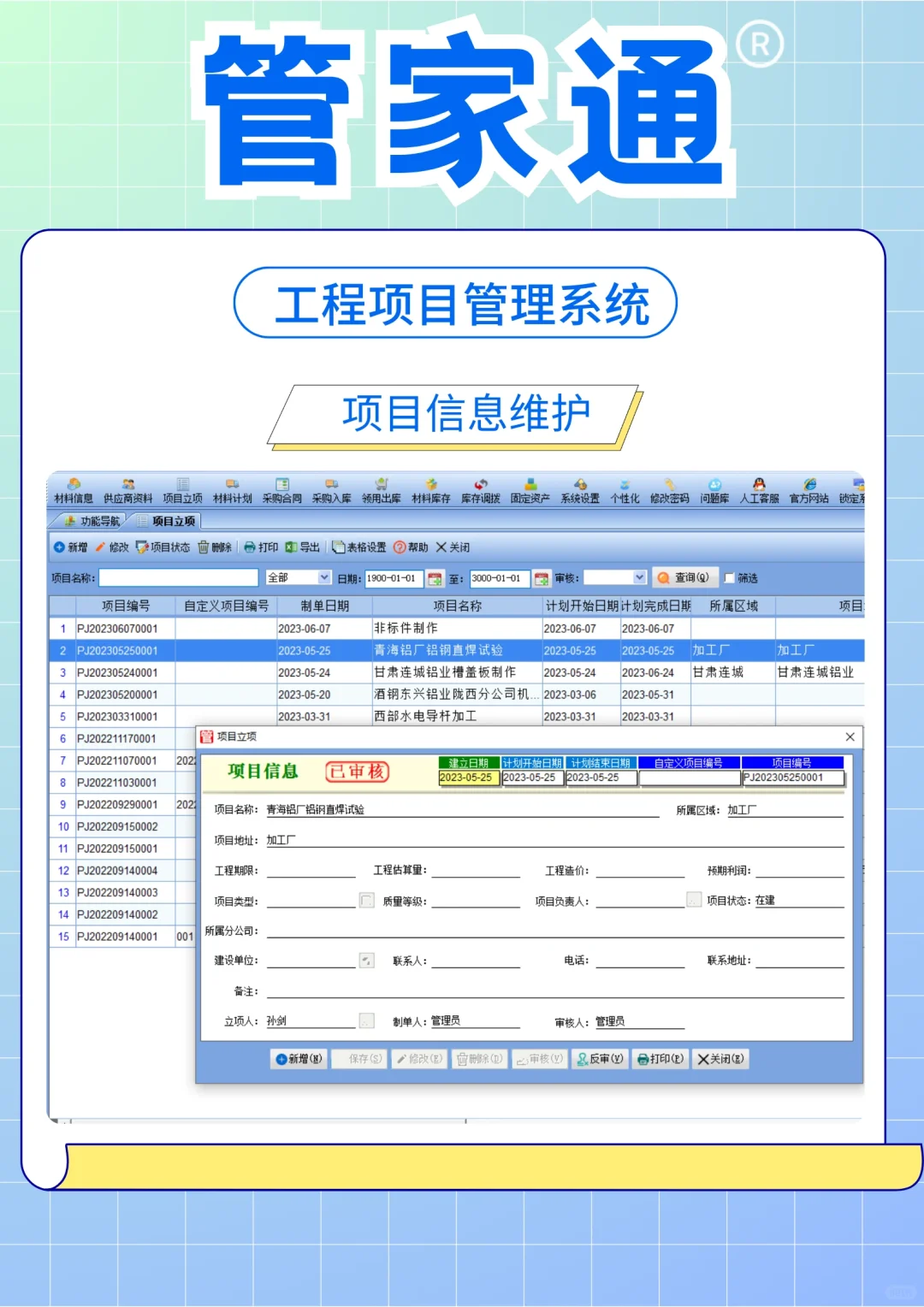924x1307 pixels.
Task: Click 打印 in the list toolbar
Action: [x=261, y=547]
